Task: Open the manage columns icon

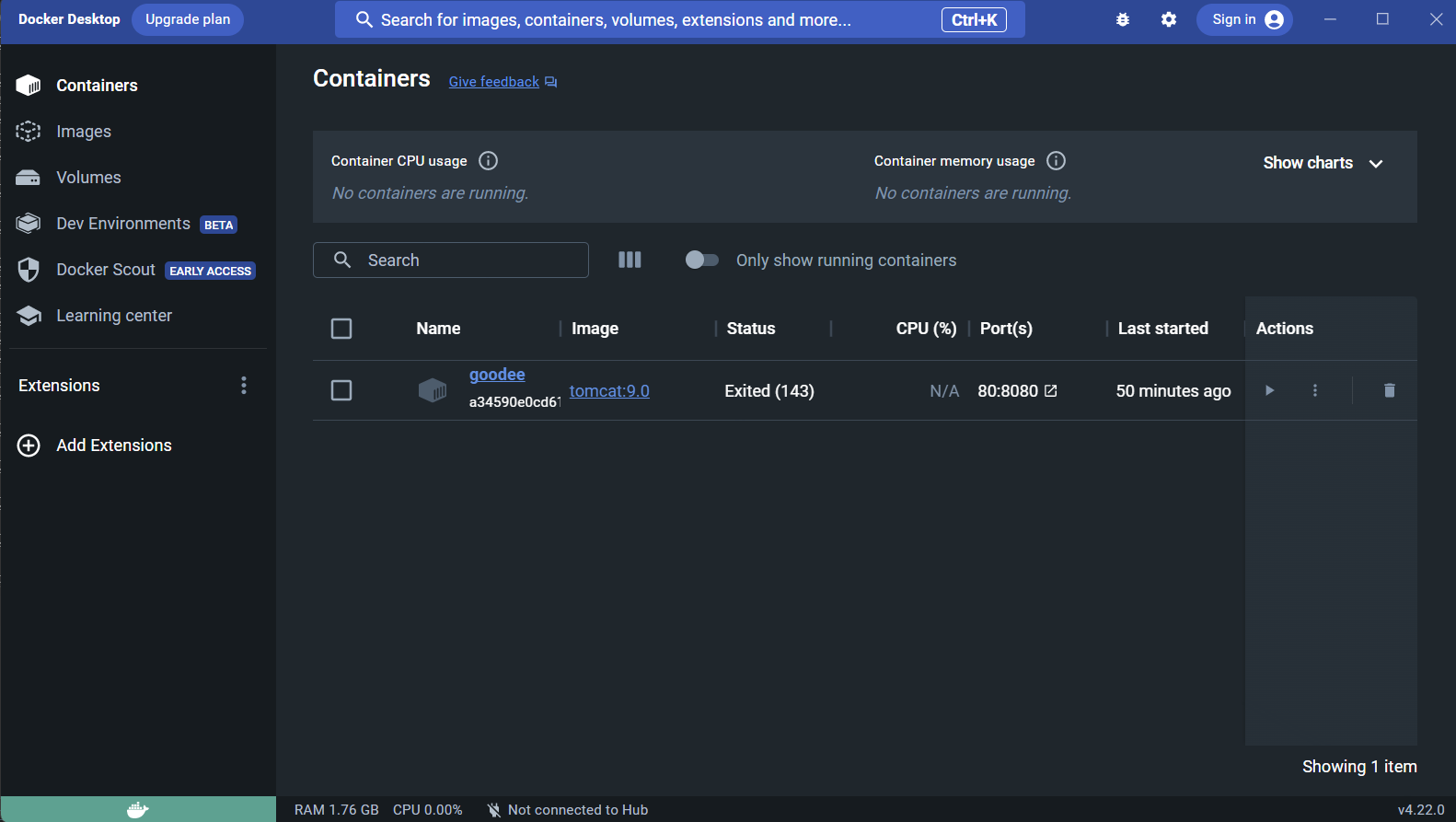Action: 630,260
